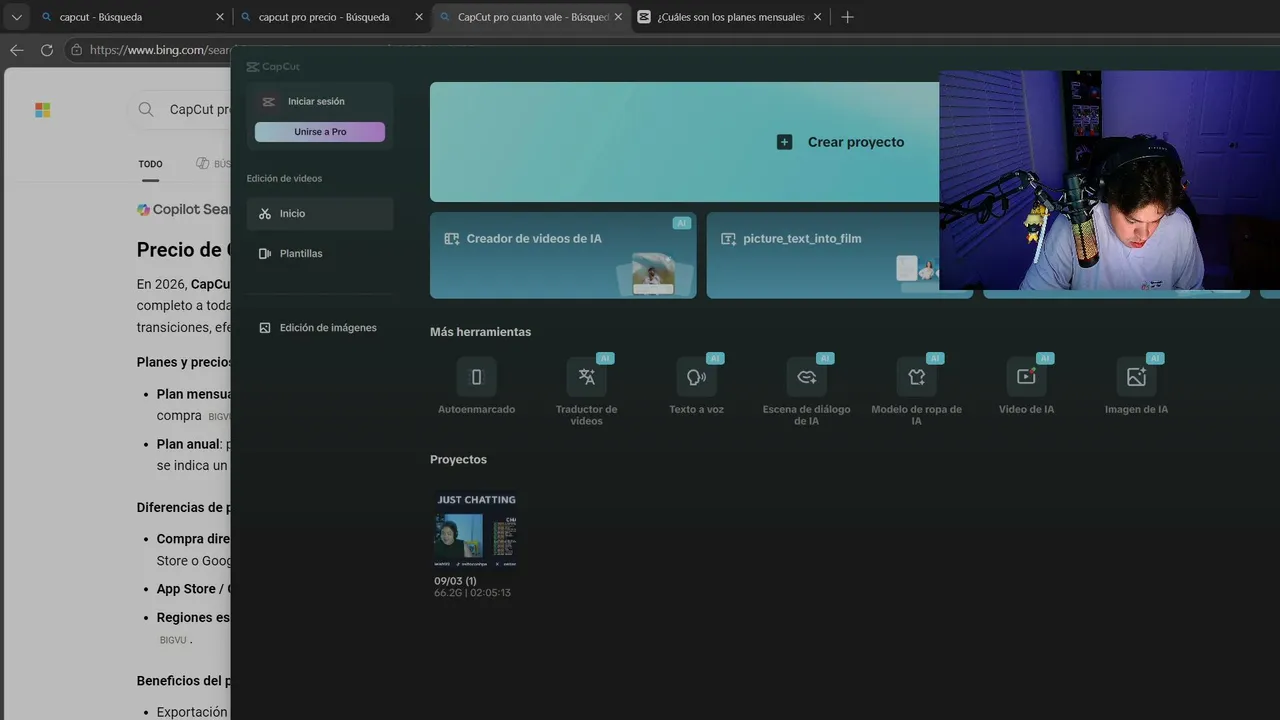Select the 'CapCut pro cuanto vale' tab

[531, 17]
